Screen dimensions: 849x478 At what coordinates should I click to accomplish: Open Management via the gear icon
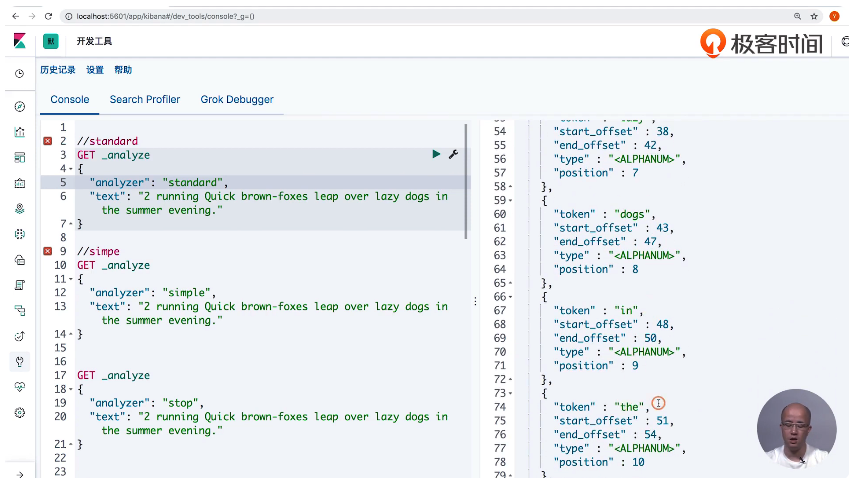coord(19,412)
